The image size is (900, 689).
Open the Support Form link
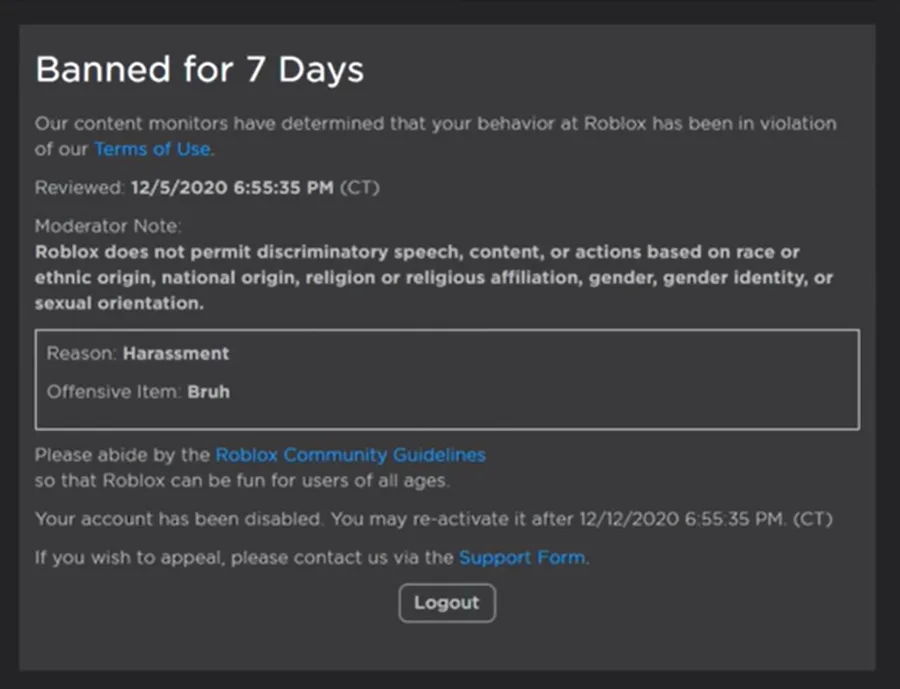tap(522, 558)
